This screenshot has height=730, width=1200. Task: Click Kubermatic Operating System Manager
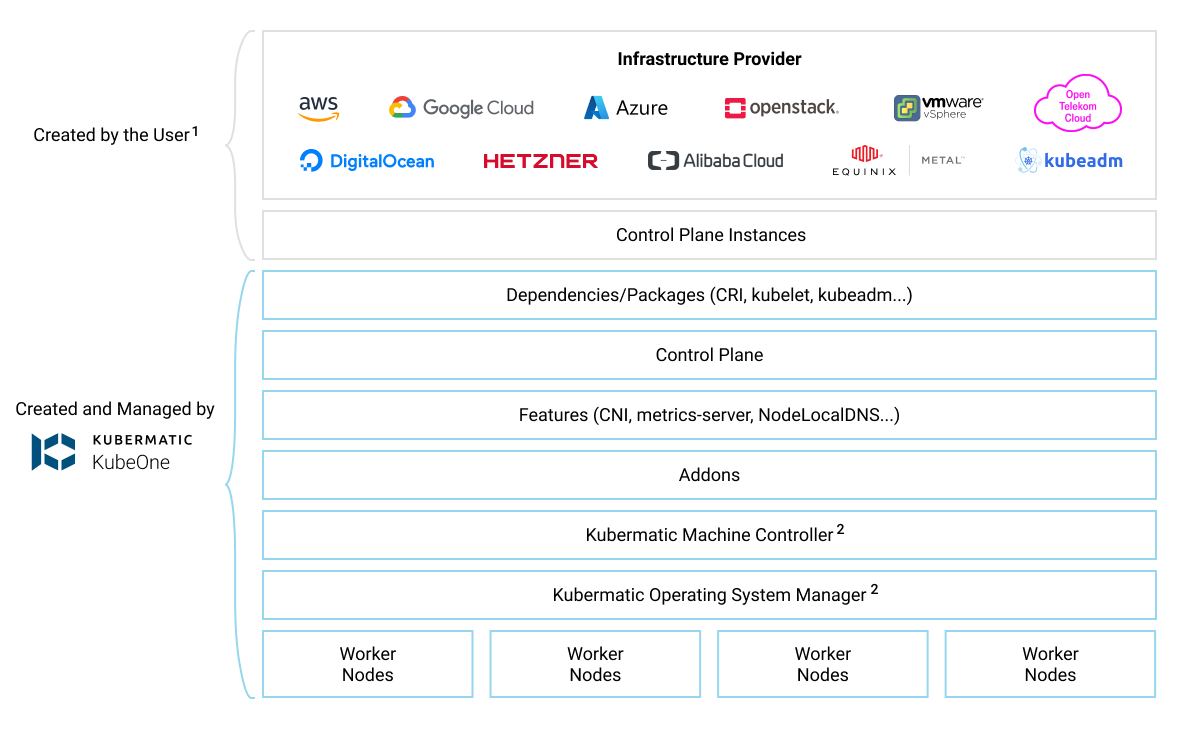tap(709, 595)
